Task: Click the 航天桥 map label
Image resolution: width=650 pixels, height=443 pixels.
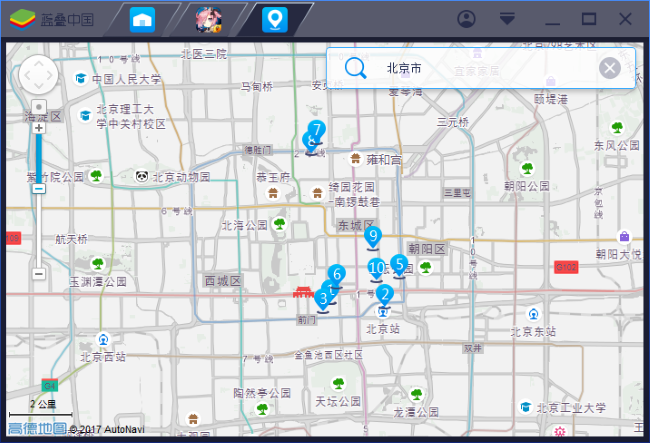Action: click(x=71, y=239)
